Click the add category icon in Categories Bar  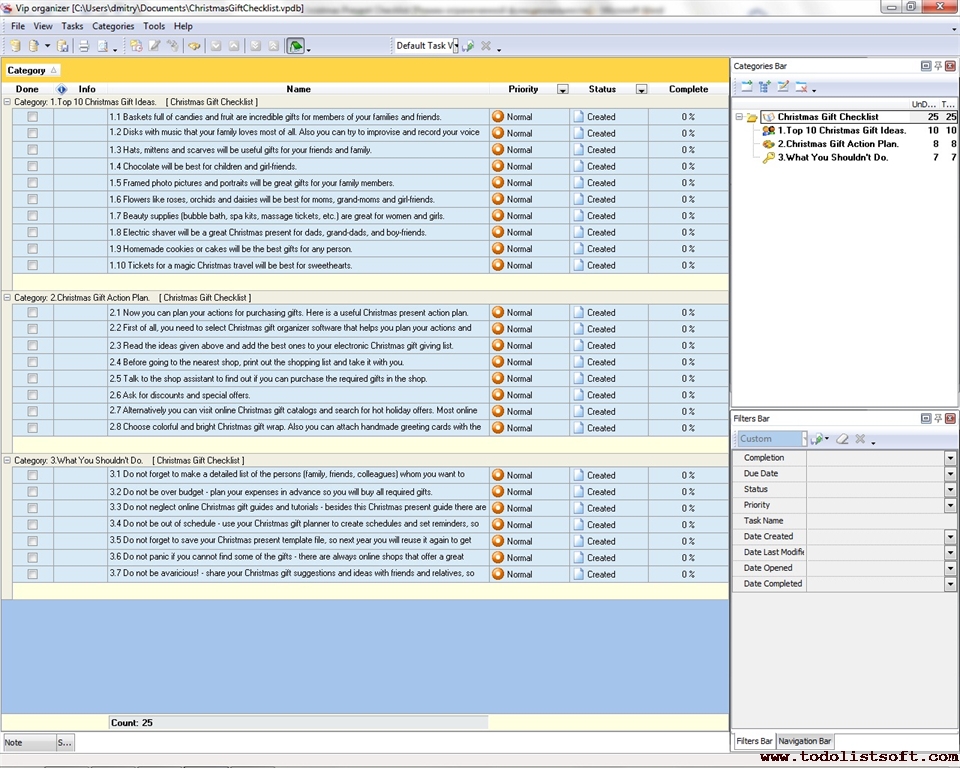click(x=746, y=87)
